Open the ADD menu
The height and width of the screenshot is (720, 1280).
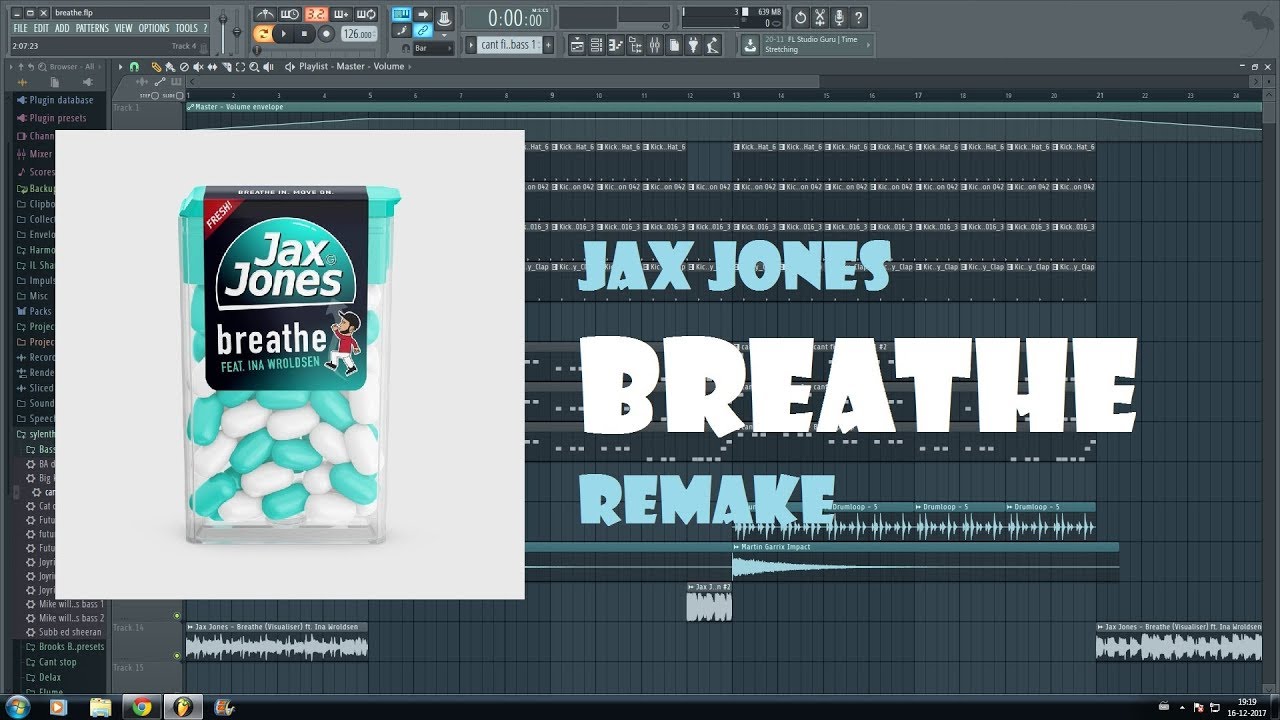pos(62,28)
